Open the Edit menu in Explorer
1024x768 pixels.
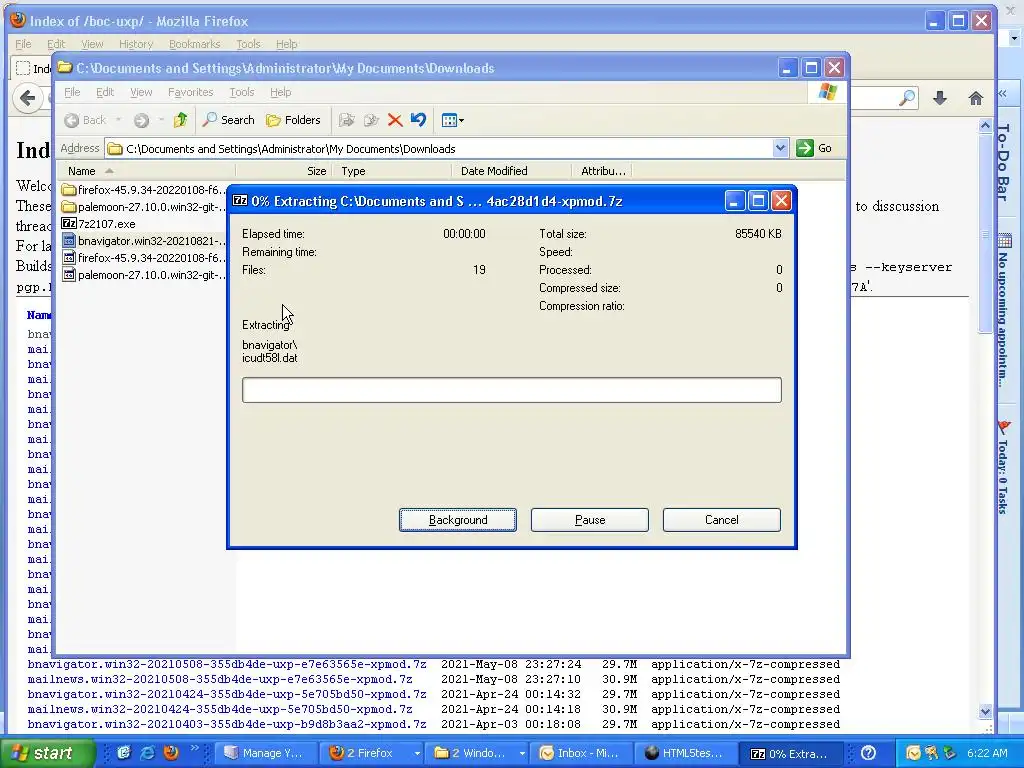(104, 92)
